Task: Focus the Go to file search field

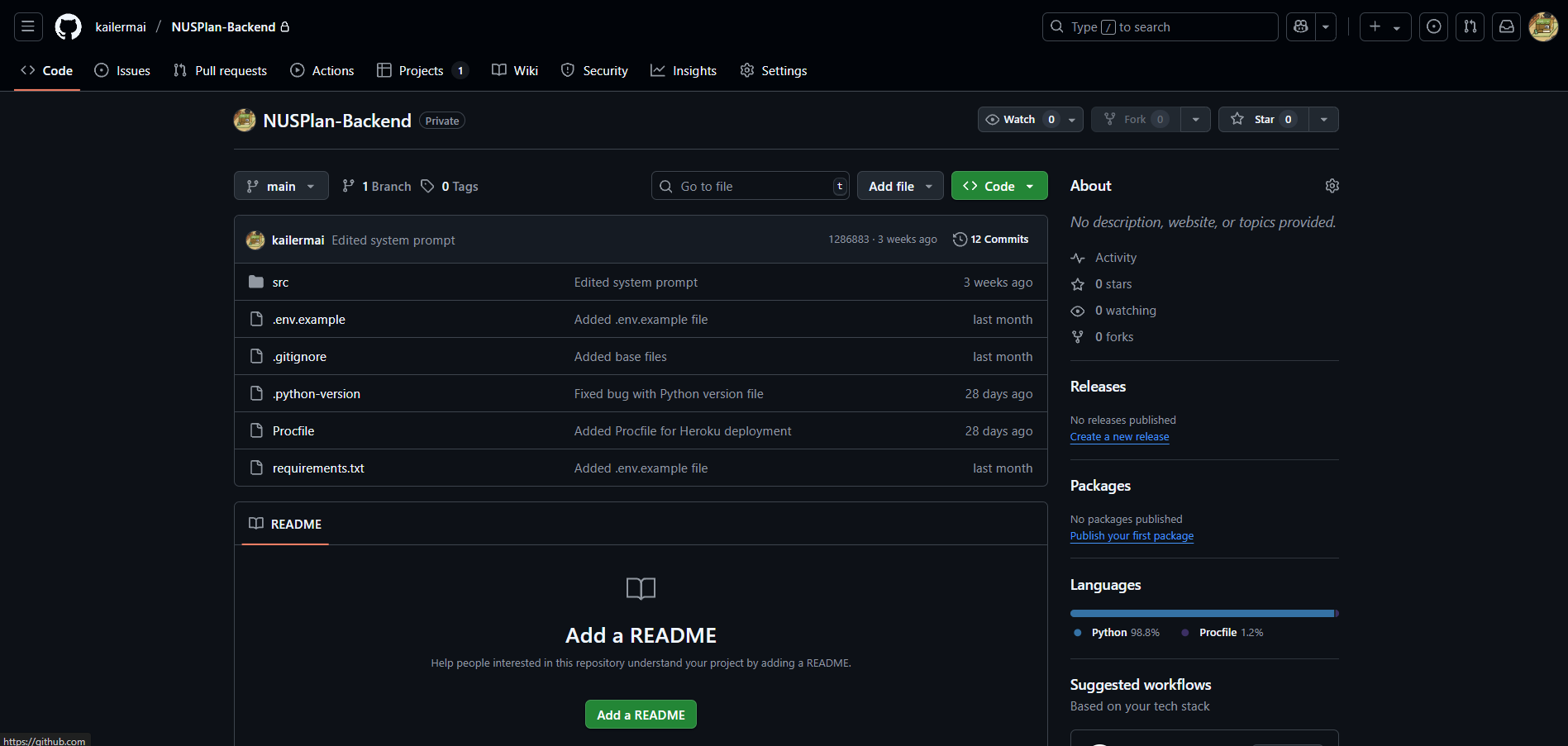Action: [x=748, y=186]
